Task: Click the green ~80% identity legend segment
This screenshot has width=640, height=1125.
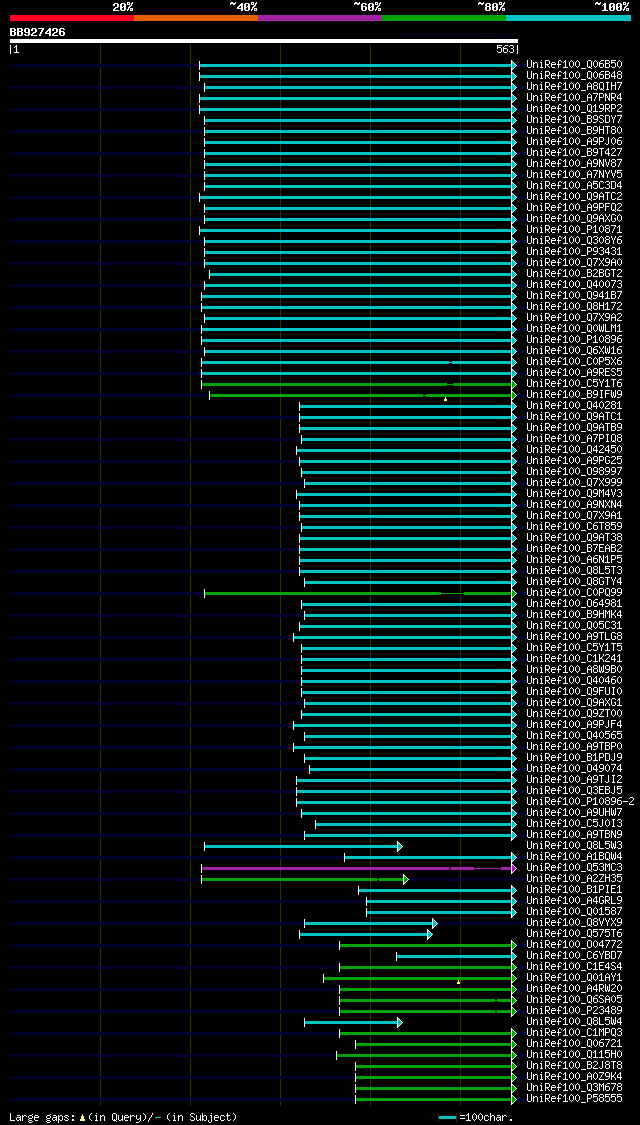Action: coord(444,17)
